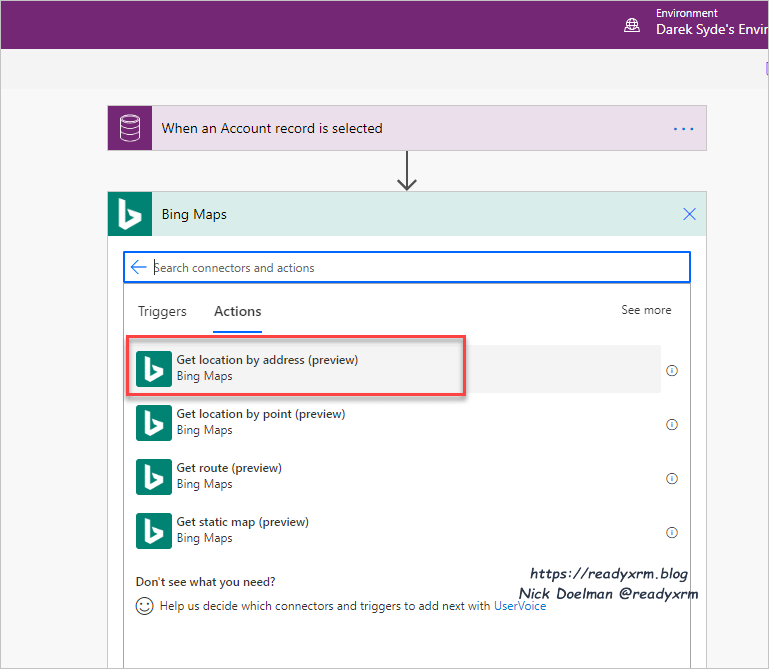This screenshot has height=669, width=769.
Task: Show info for Get static map action
Action: pyautogui.click(x=672, y=532)
